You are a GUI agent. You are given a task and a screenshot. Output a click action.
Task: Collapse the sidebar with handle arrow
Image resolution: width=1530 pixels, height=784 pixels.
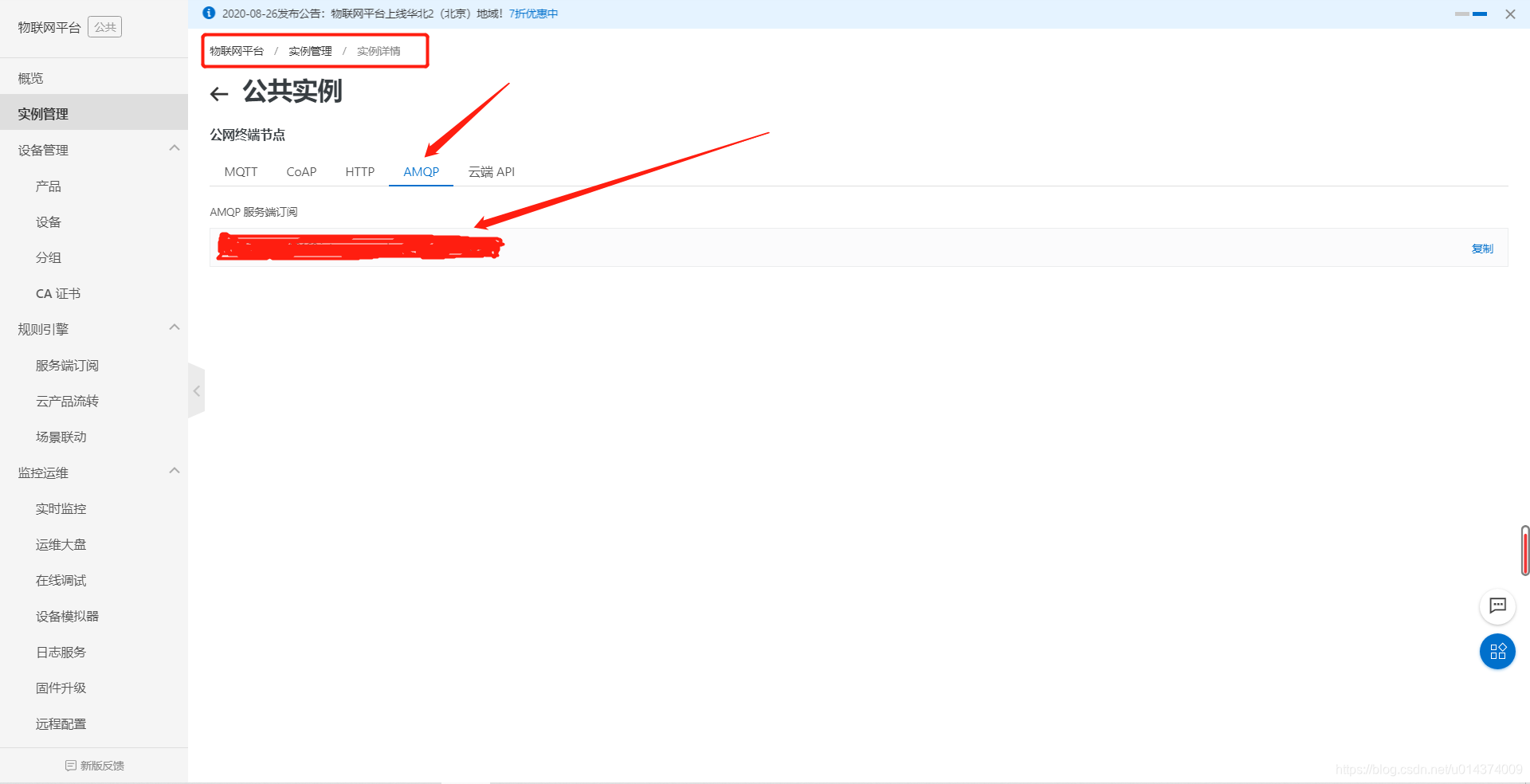pyautogui.click(x=196, y=390)
